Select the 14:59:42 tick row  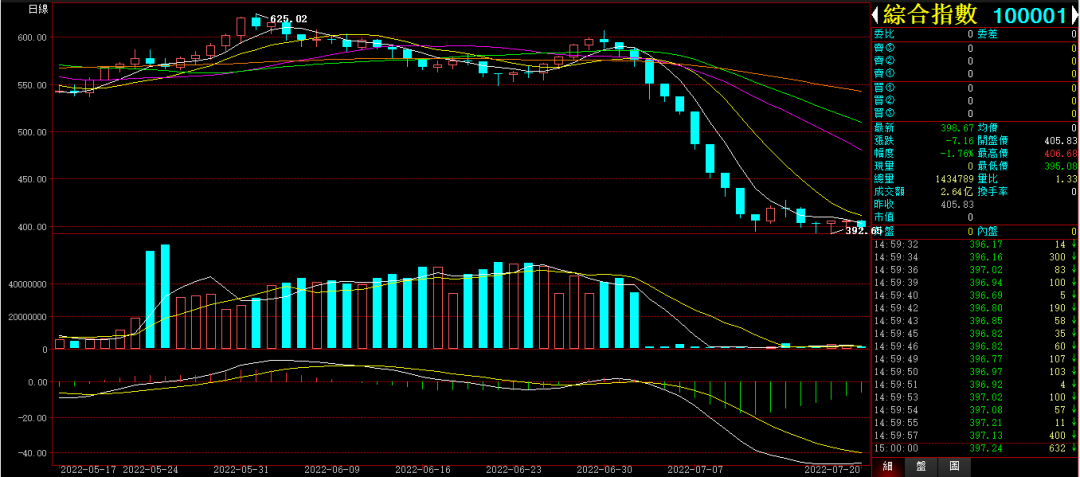click(x=975, y=308)
